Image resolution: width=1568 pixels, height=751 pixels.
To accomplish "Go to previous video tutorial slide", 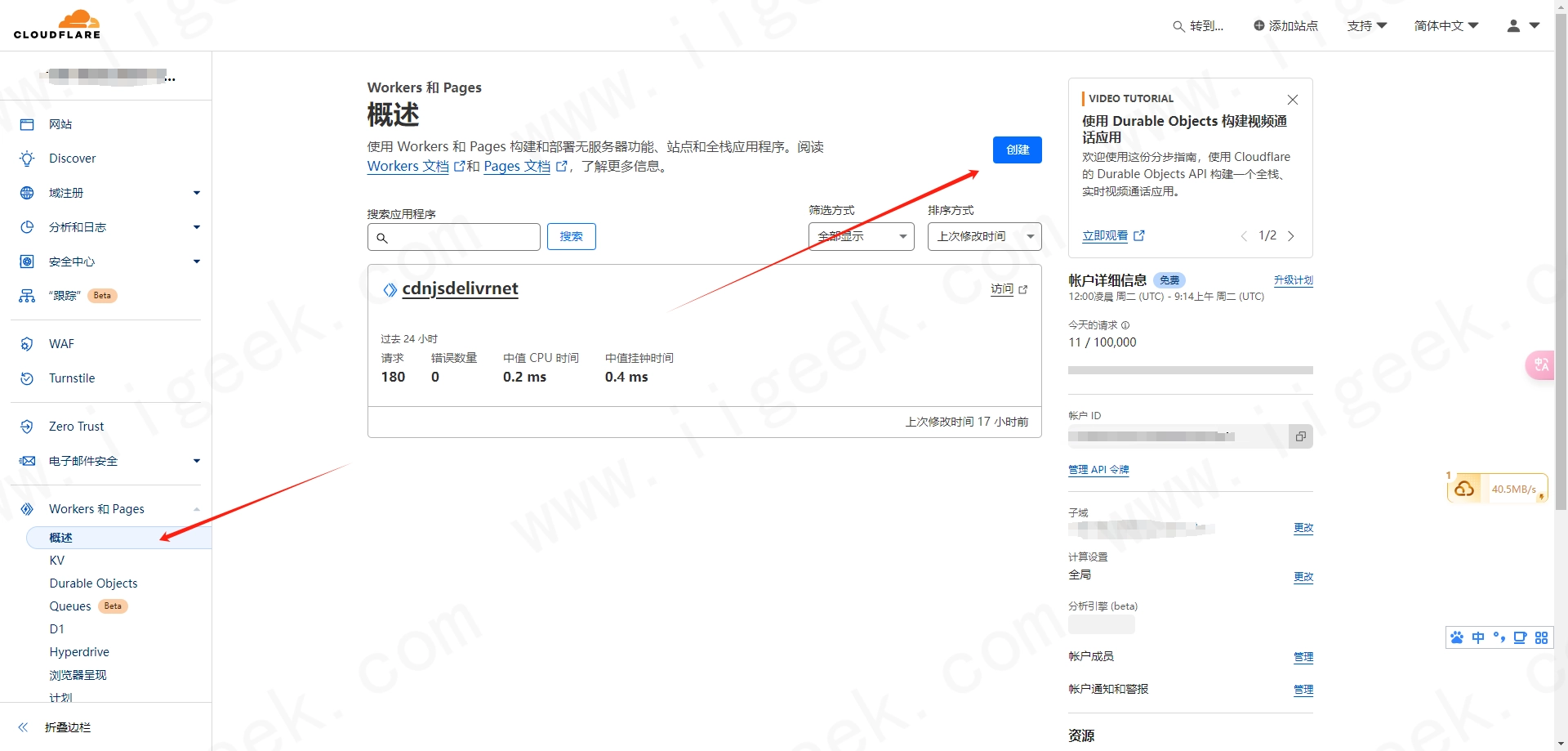I will pyautogui.click(x=1244, y=236).
